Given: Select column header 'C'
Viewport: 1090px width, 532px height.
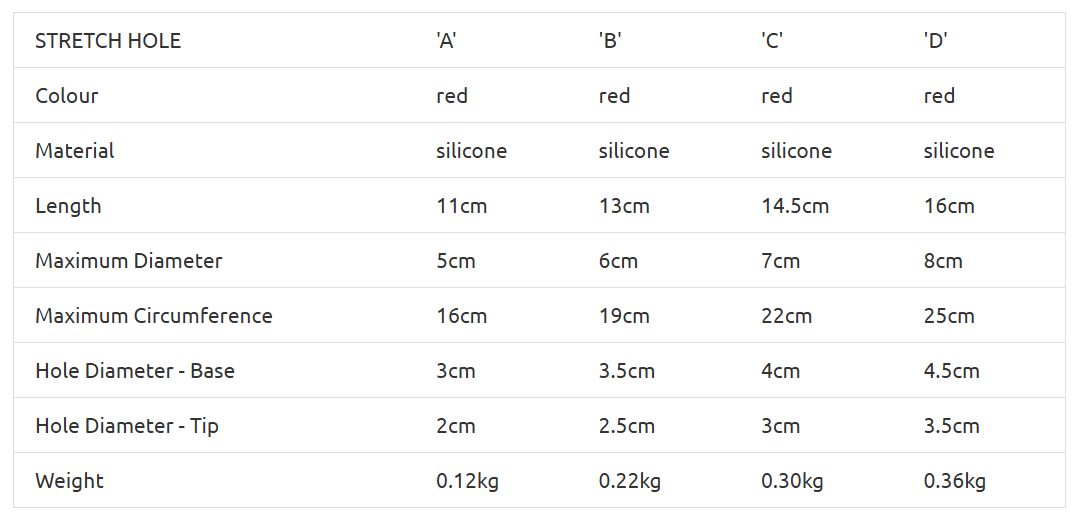Looking at the screenshot, I should (x=772, y=41).
